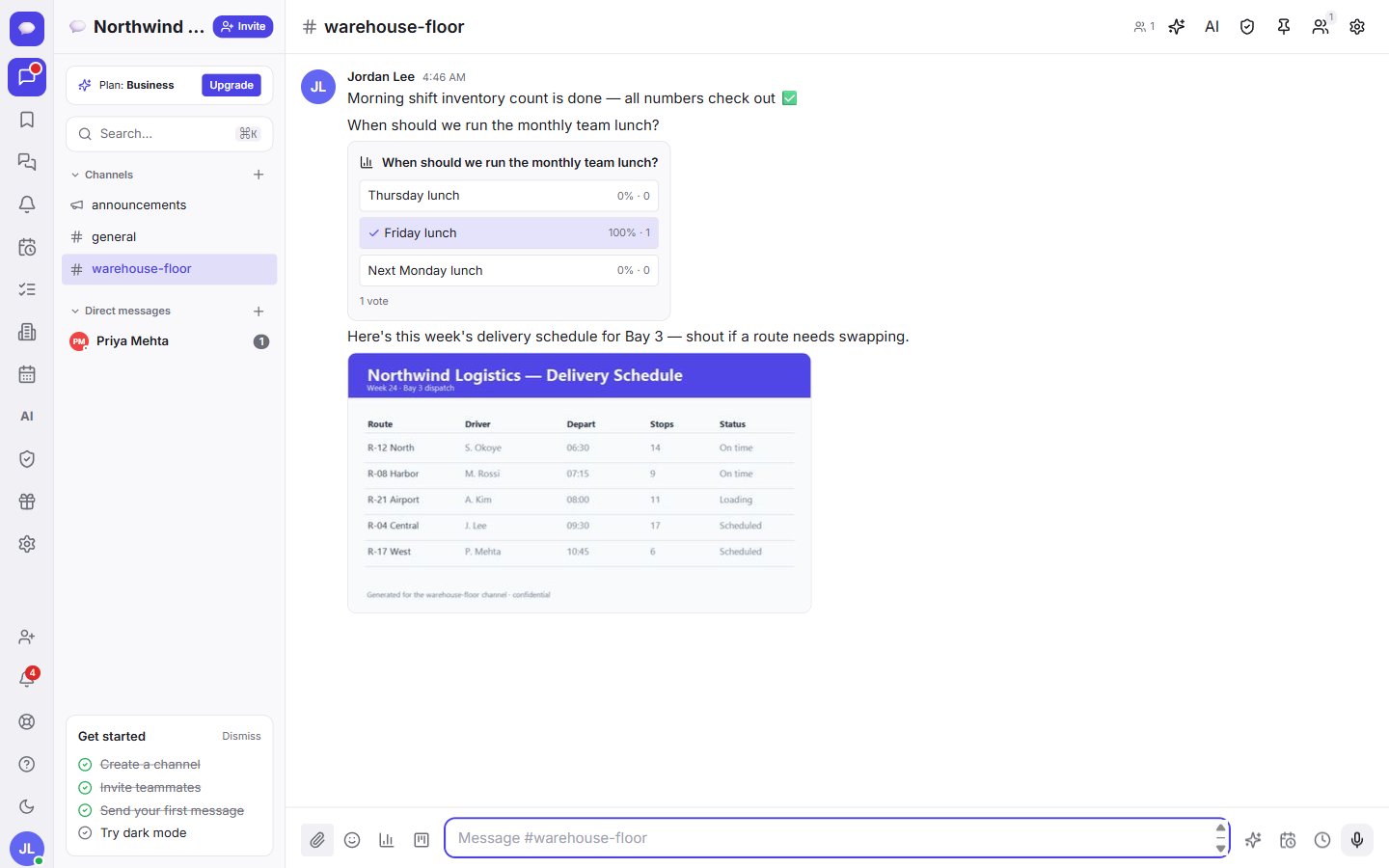Check the Try dark mode item
The height and width of the screenshot is (868, 1389).
click(132, 833)
